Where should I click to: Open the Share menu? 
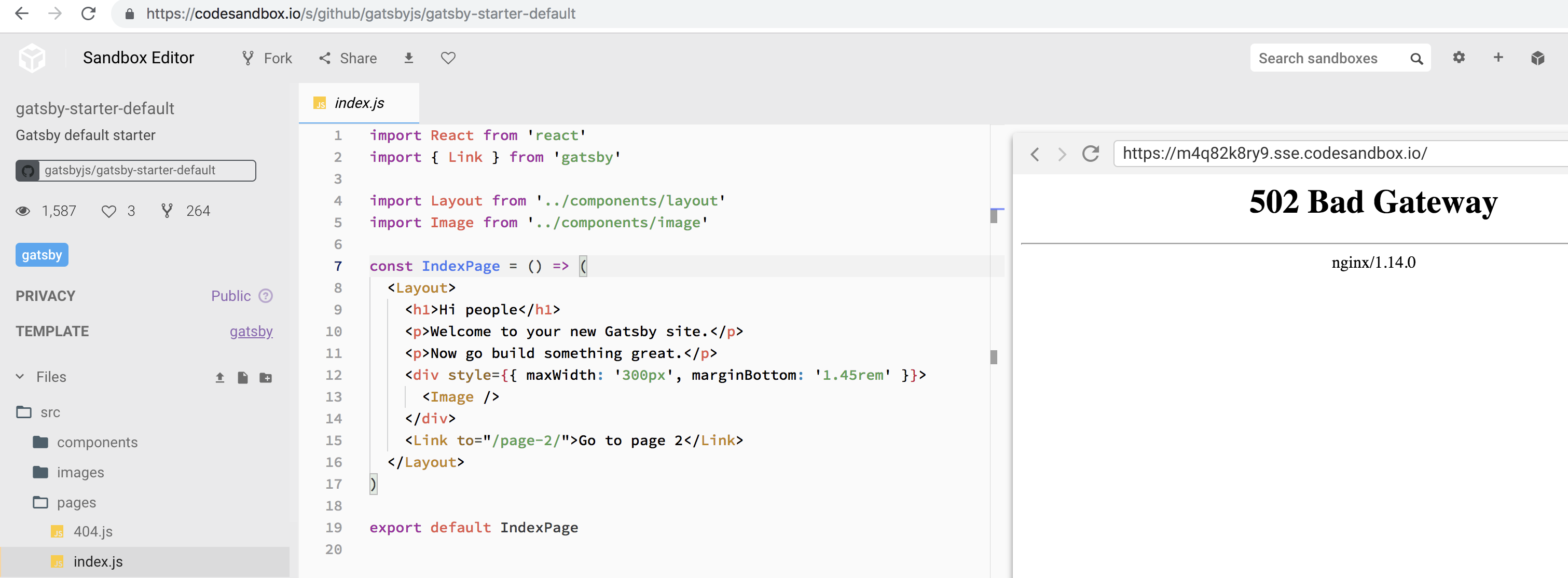tap(348, 59)
